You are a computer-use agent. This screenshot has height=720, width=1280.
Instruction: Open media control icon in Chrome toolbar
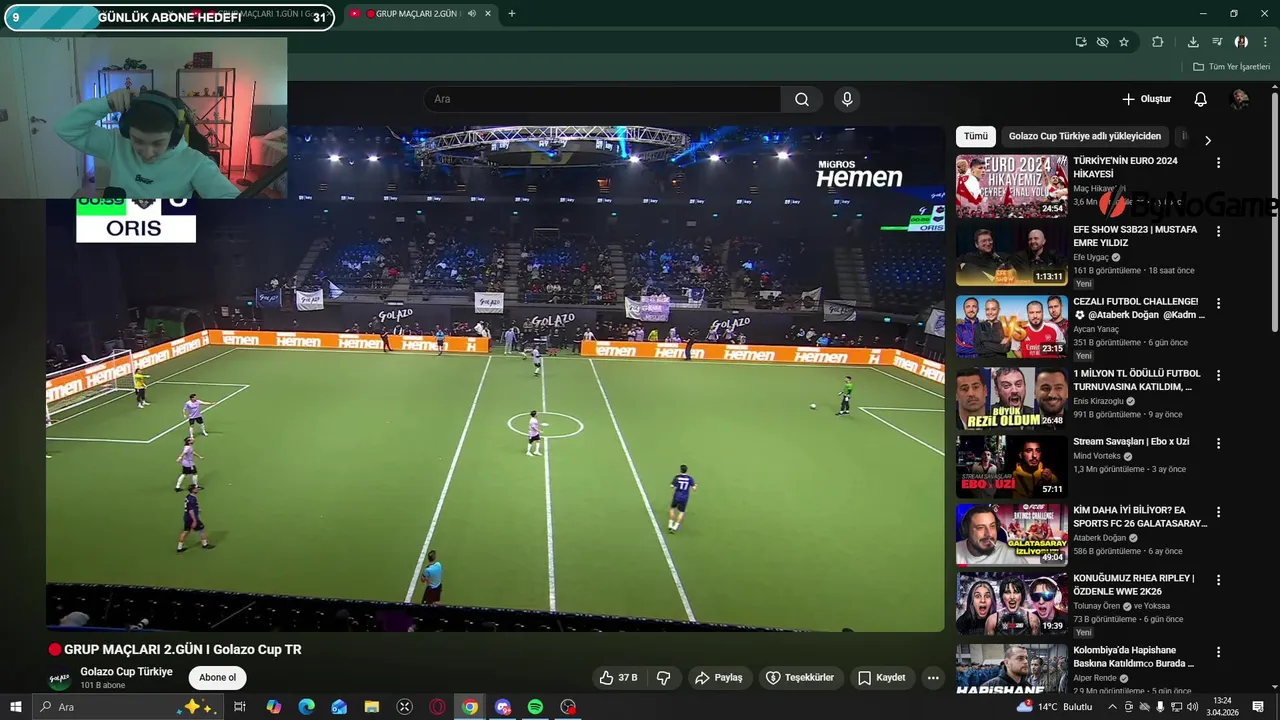click(x=1217, y=42)
